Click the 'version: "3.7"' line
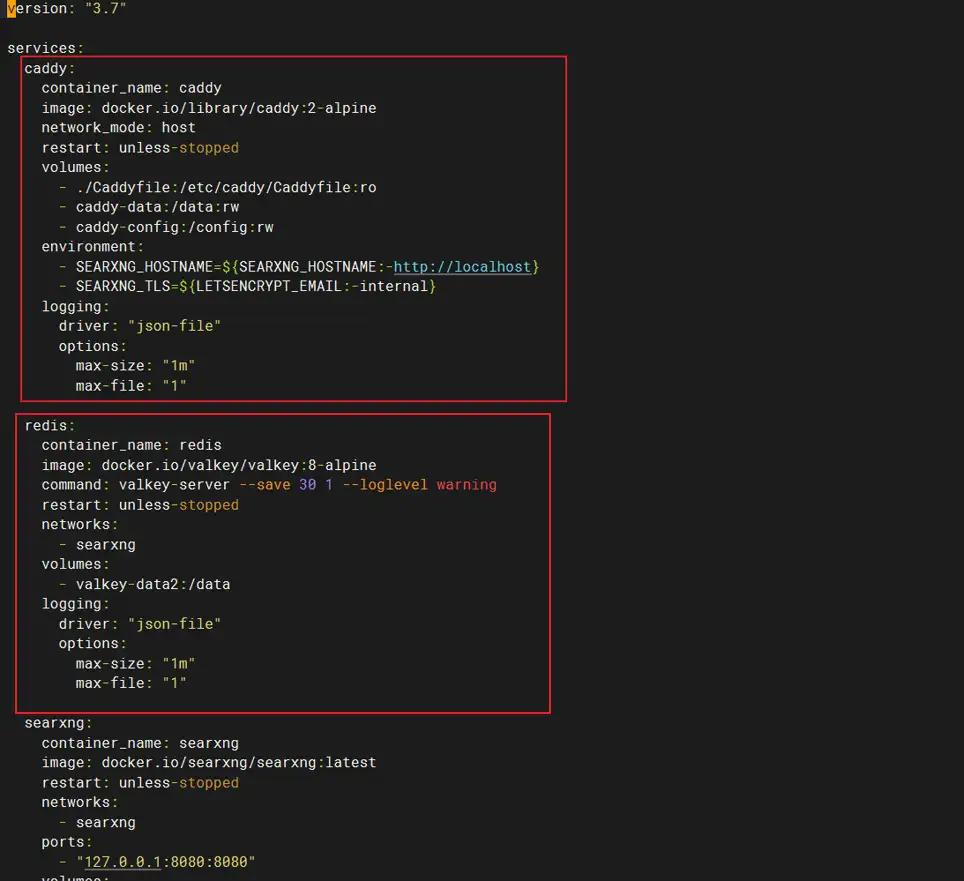The height and width of the screenshot is (881, 964). tap(66, 9)
